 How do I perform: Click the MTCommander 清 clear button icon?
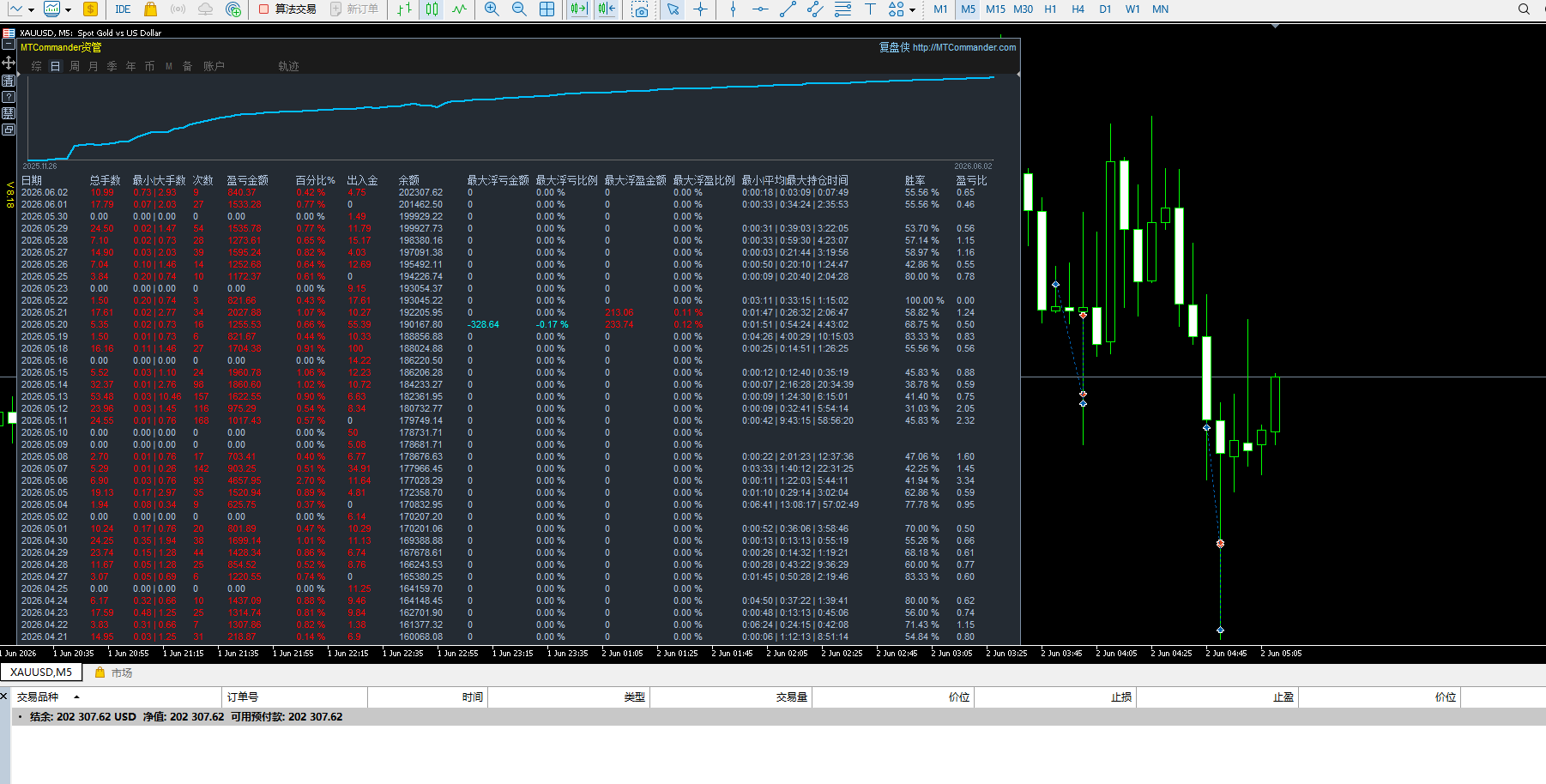pyautogui.click(x=9, y=81)
